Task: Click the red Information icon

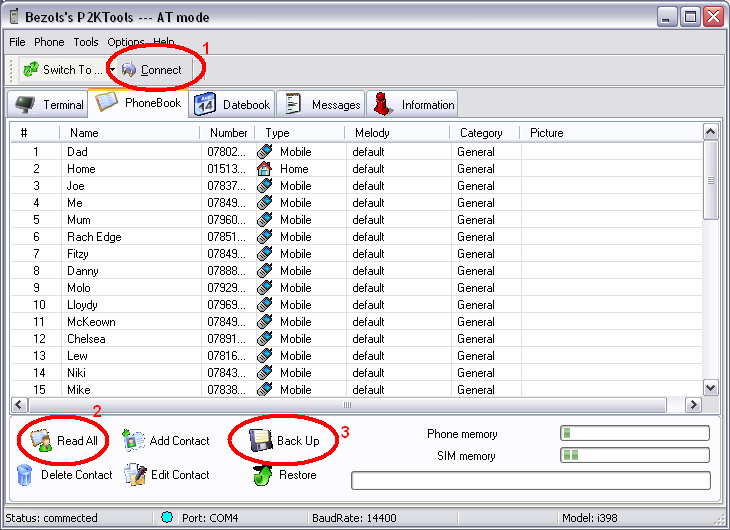Action: point(382,103)
